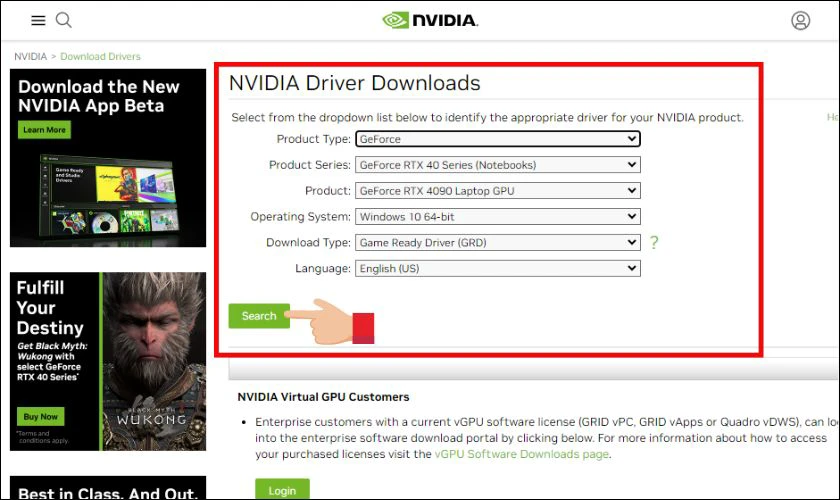Open the Language dropdown
This screenshot has width=840, height=500.
pyautogui.click(x=498, y=268)
